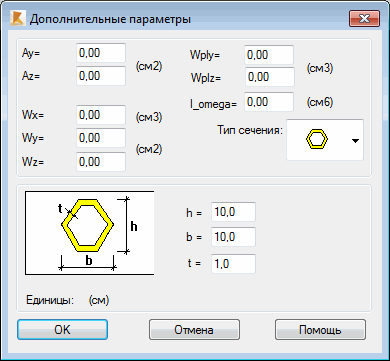
Task: Select the b = dimension field
Action: [x=233, y=237]
